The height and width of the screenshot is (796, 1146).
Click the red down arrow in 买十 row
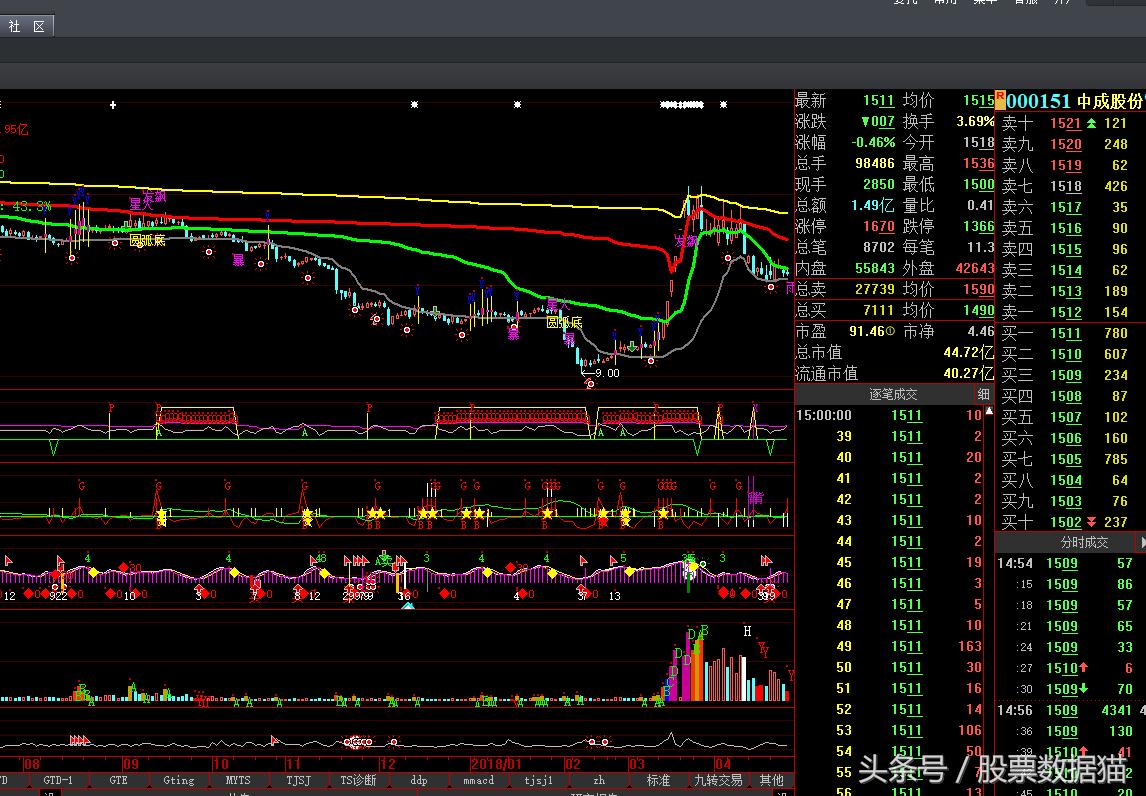pyautogui.click(x=1091, y=522)
